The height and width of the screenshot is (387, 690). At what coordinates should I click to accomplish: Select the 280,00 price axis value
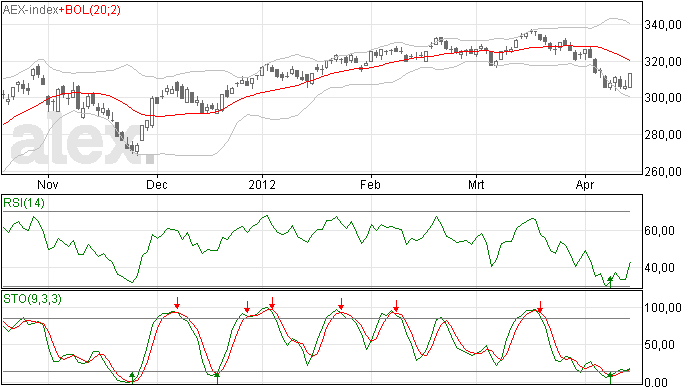(x=663, y=135)
